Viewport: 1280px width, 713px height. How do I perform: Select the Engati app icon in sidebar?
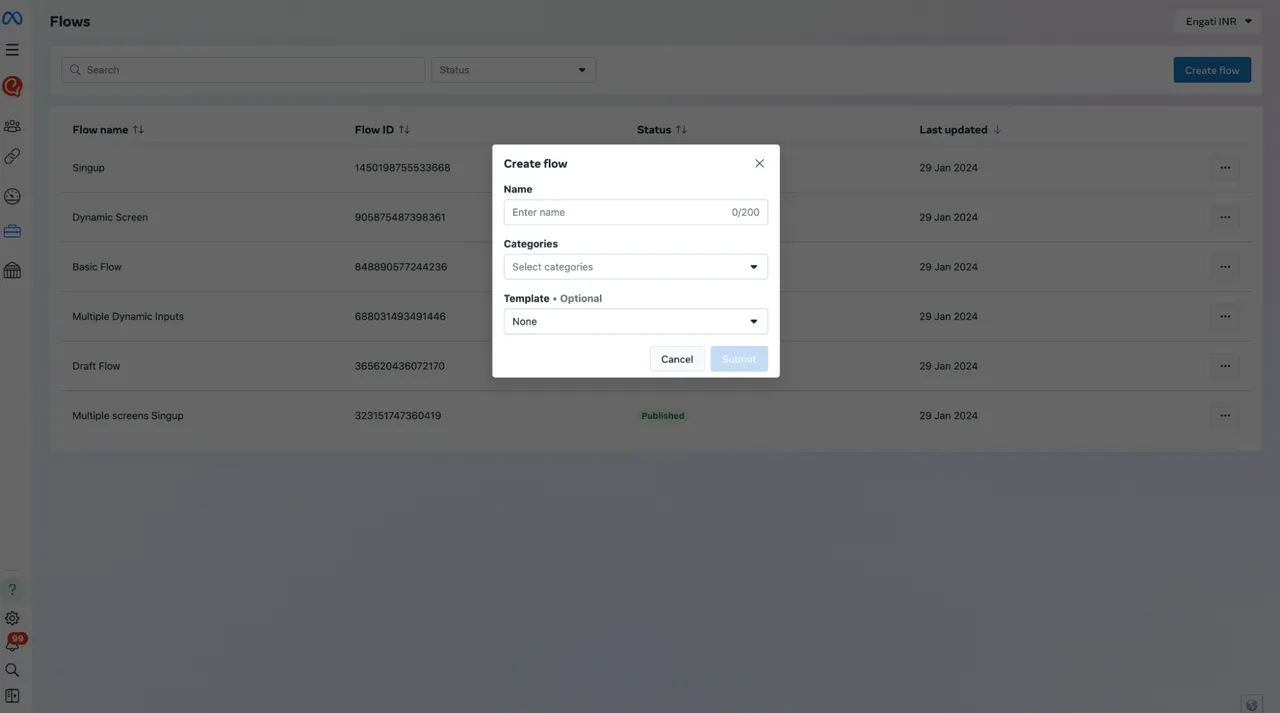tap(12, 86)
